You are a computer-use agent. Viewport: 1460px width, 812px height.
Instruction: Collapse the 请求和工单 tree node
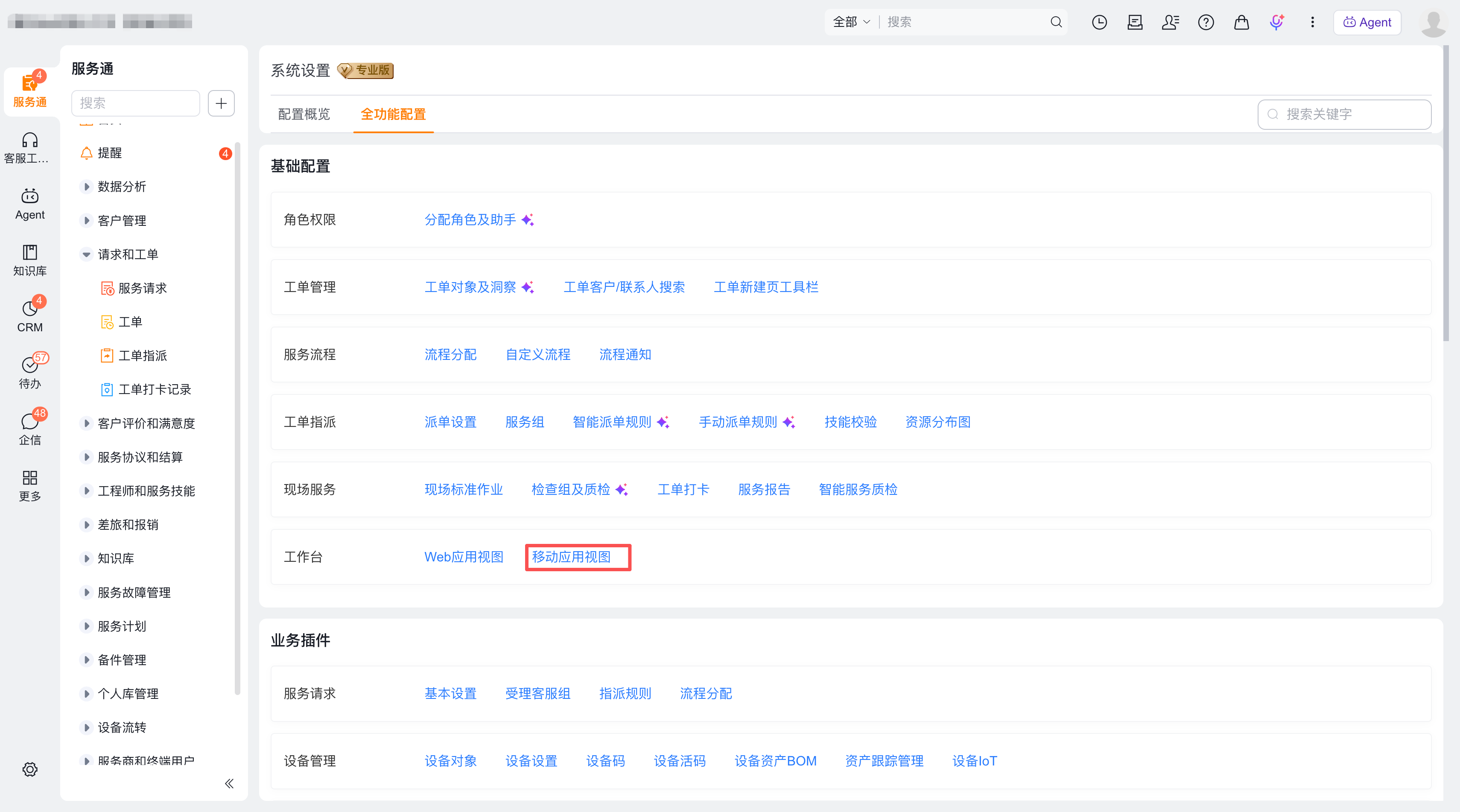[x=86, y=254]
